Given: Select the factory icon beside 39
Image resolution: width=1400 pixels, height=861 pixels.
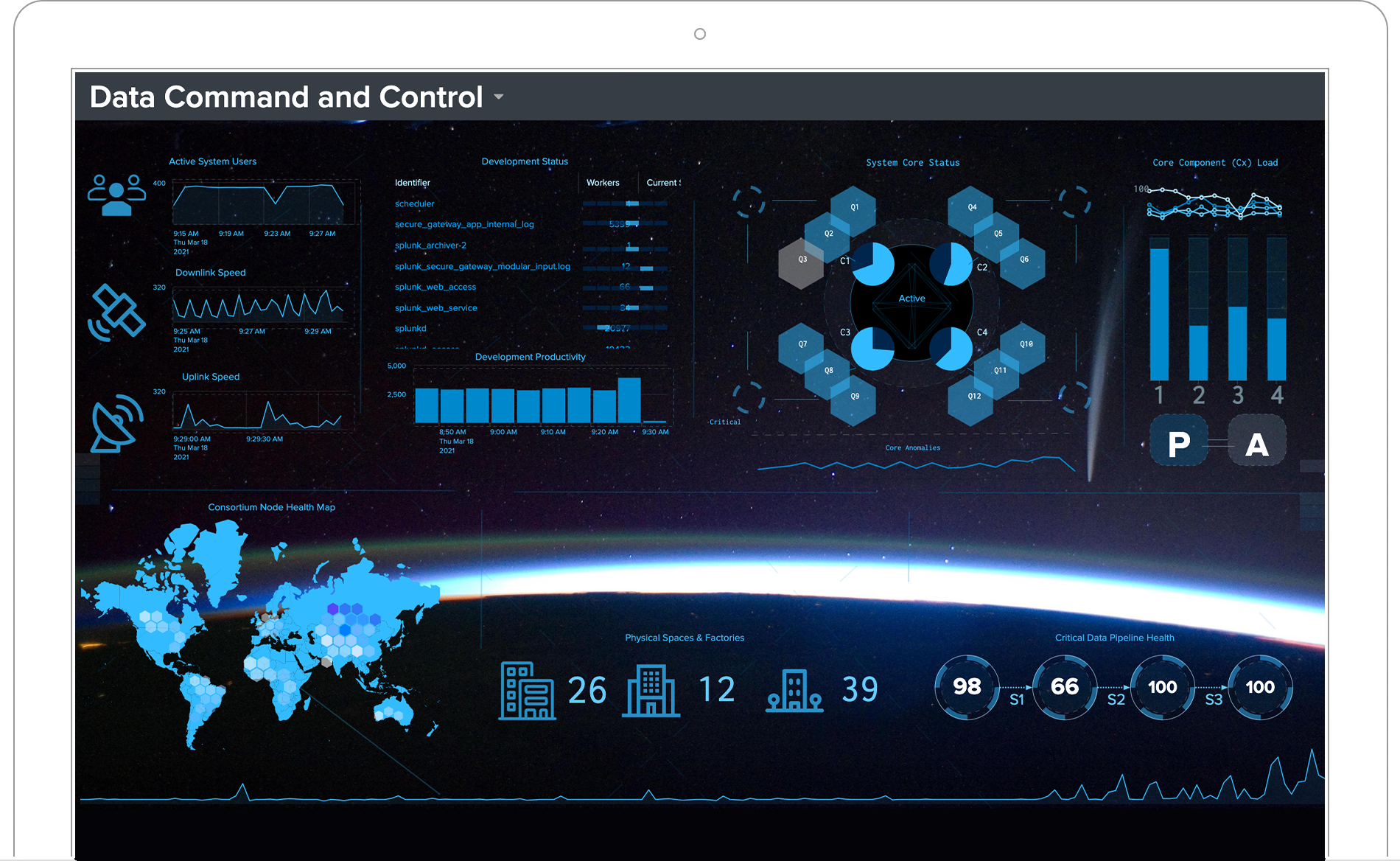Looking at the screenshot, I should 794,691.
